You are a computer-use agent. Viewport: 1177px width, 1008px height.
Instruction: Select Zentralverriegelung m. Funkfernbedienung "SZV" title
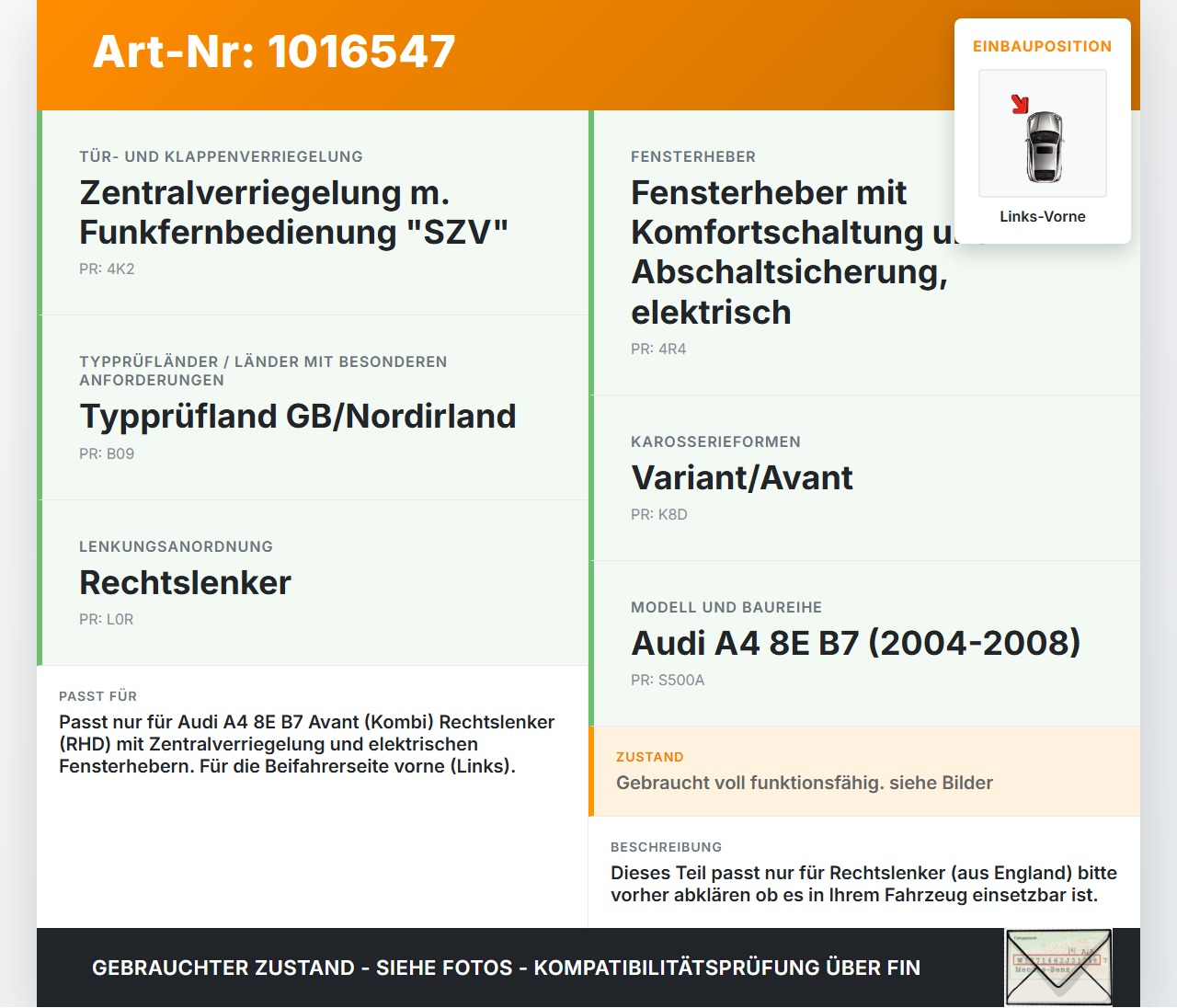point(294,212)
